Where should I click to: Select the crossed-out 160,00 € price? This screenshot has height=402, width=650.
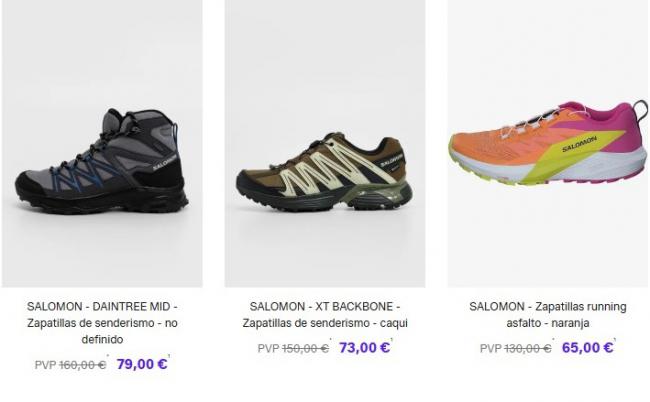82,365
